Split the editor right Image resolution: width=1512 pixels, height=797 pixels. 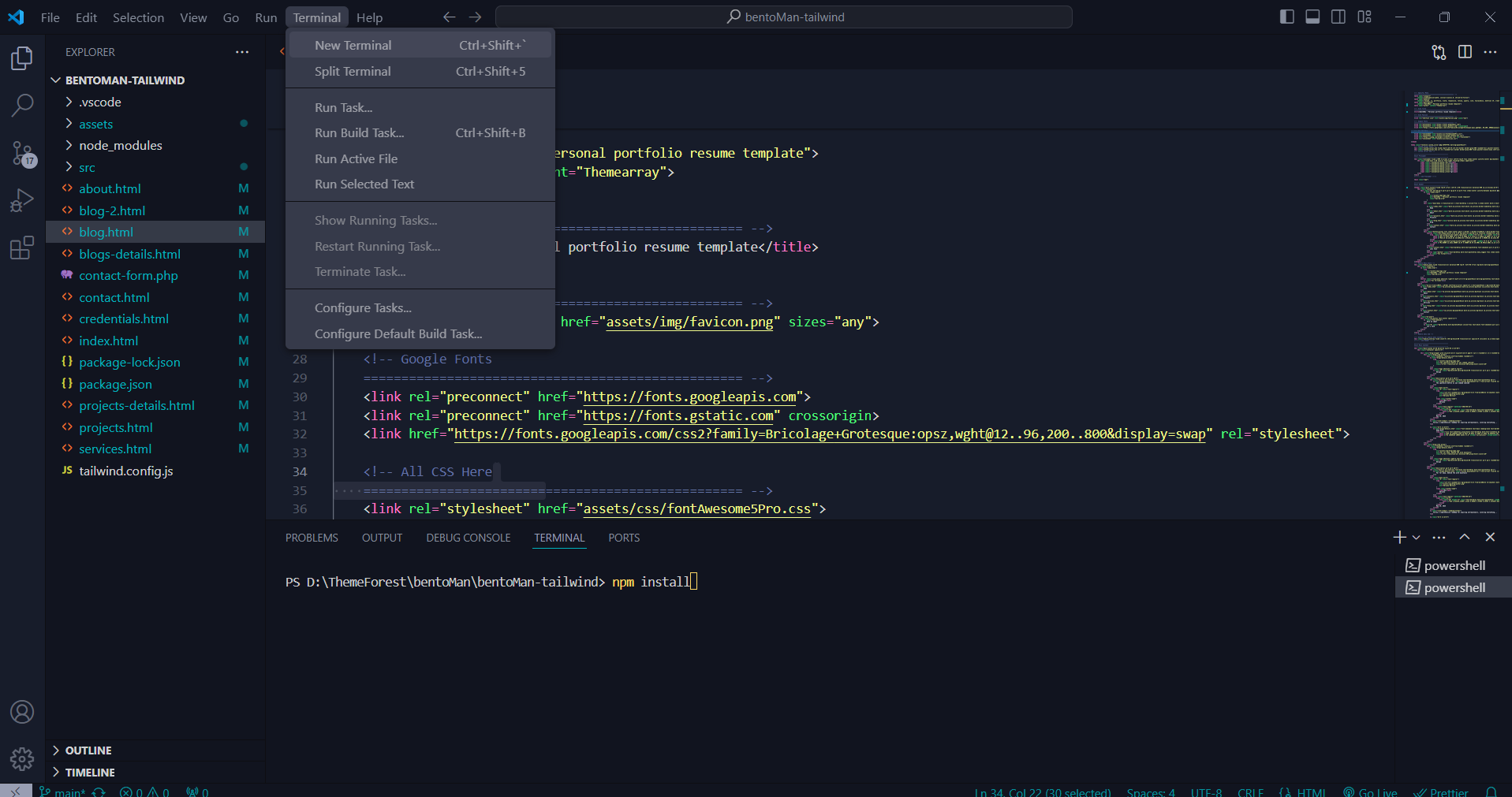[1465, 52]
